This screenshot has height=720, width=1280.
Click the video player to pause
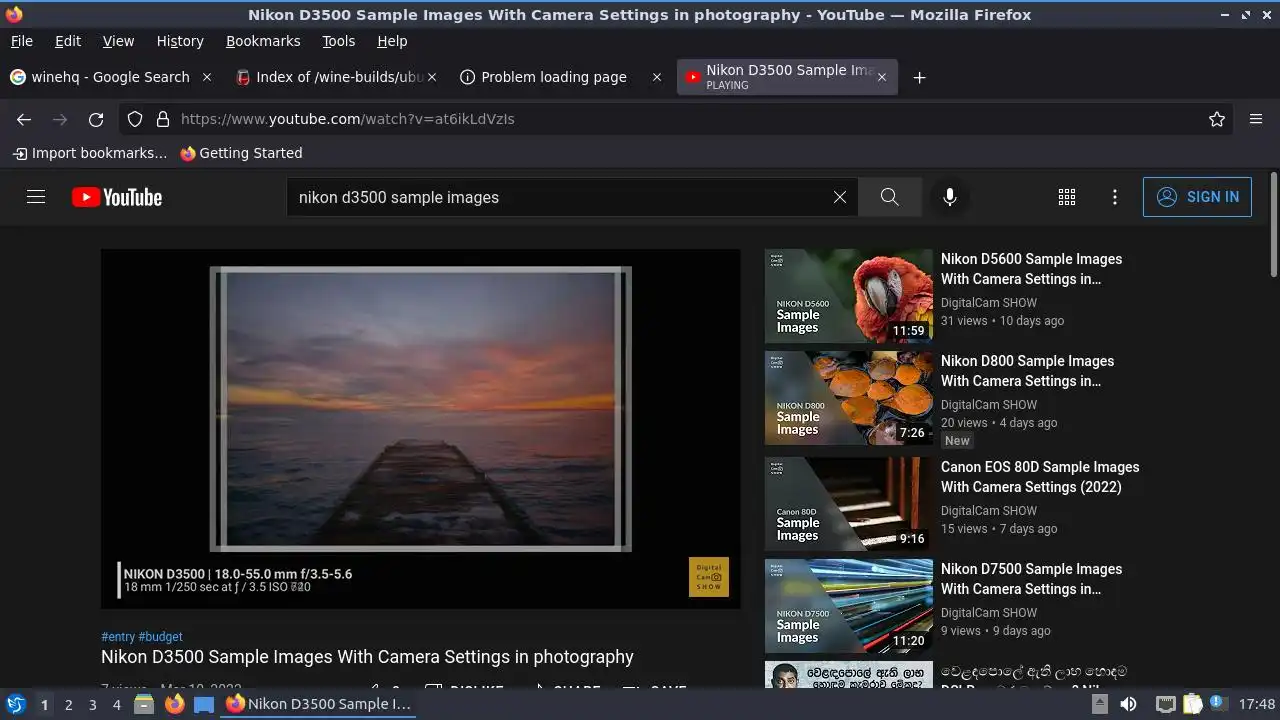421,429
